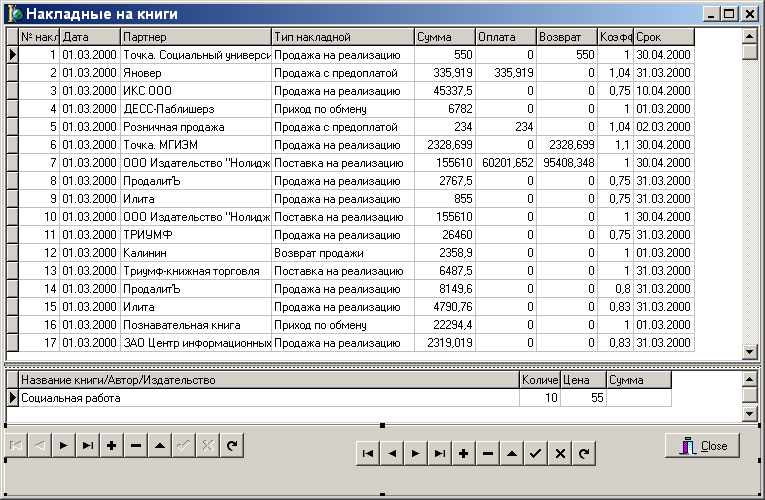Refresh data with left navigator refresh button
Screen dimensions: 765x500
point(232,445)
